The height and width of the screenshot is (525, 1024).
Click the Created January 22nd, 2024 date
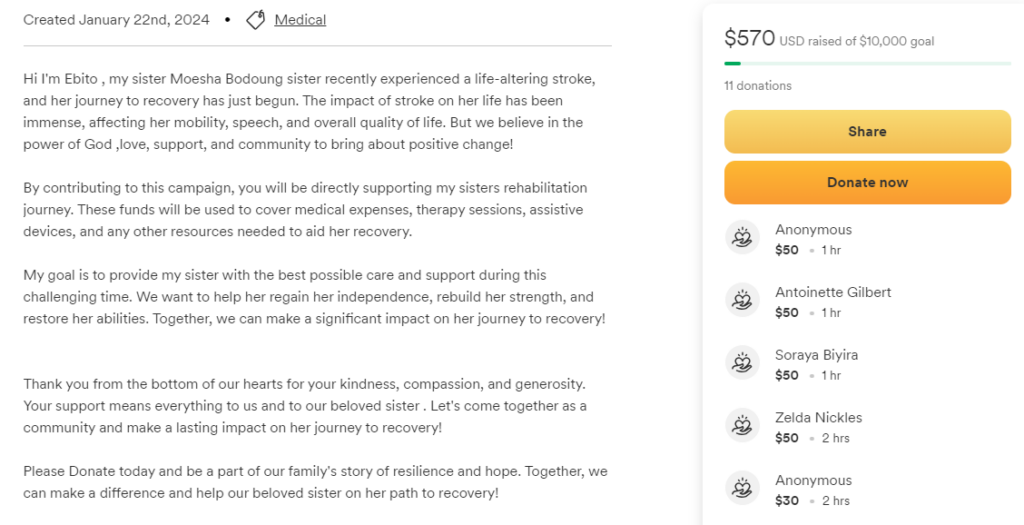coord(116,20)
